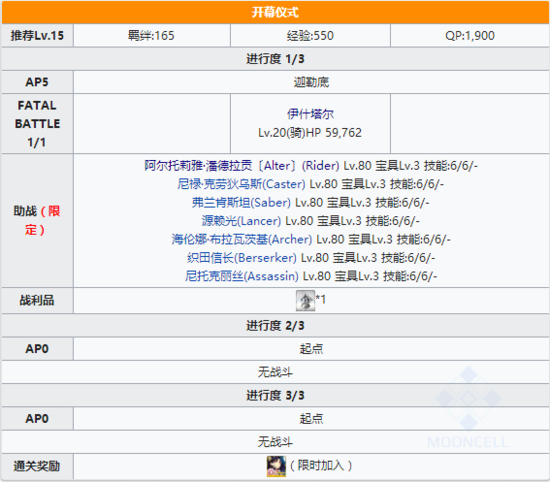Click the 羁绊:165 bond cell
Screen dimensions: 550x482
tap(152, 35)
